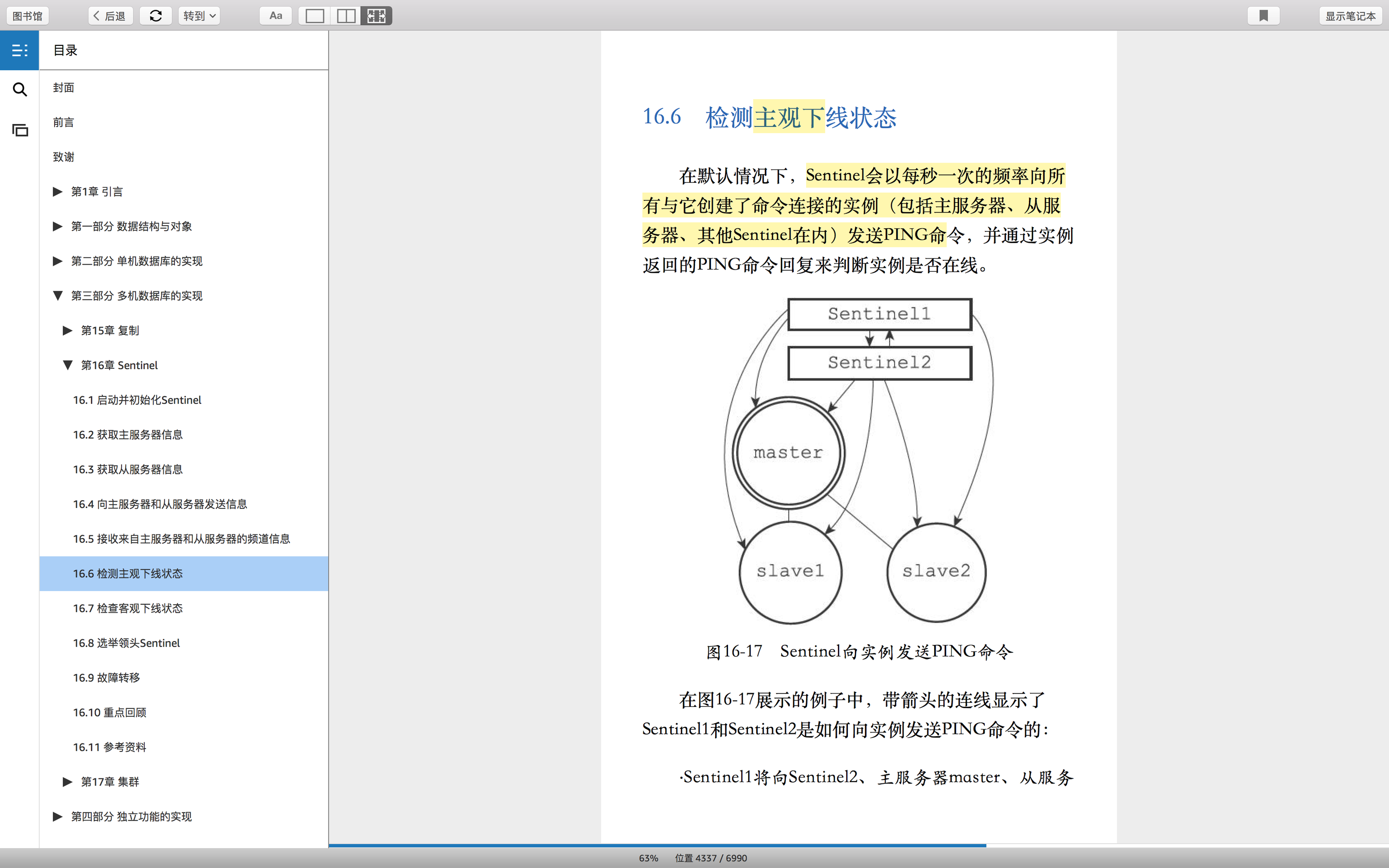
Task: Expand 第17章 集群 chapter
Action: pos(67,782)
